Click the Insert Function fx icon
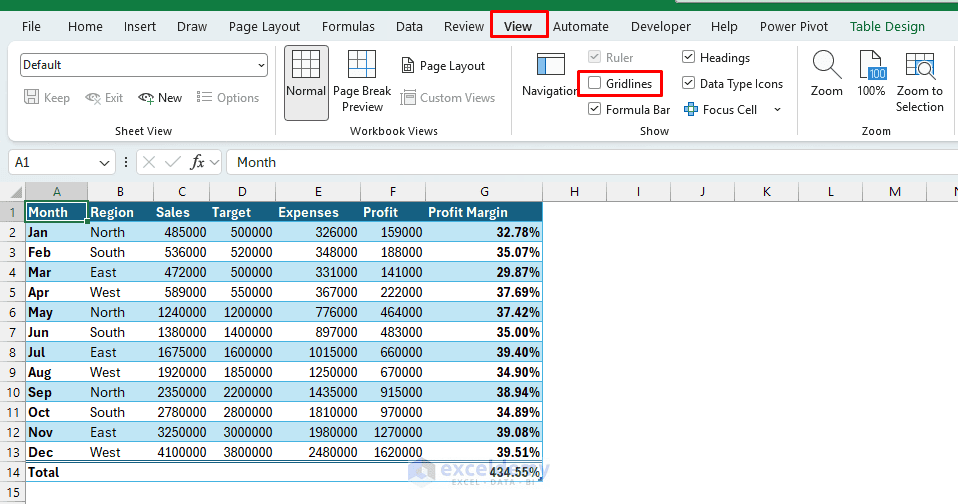 point(197,162)
